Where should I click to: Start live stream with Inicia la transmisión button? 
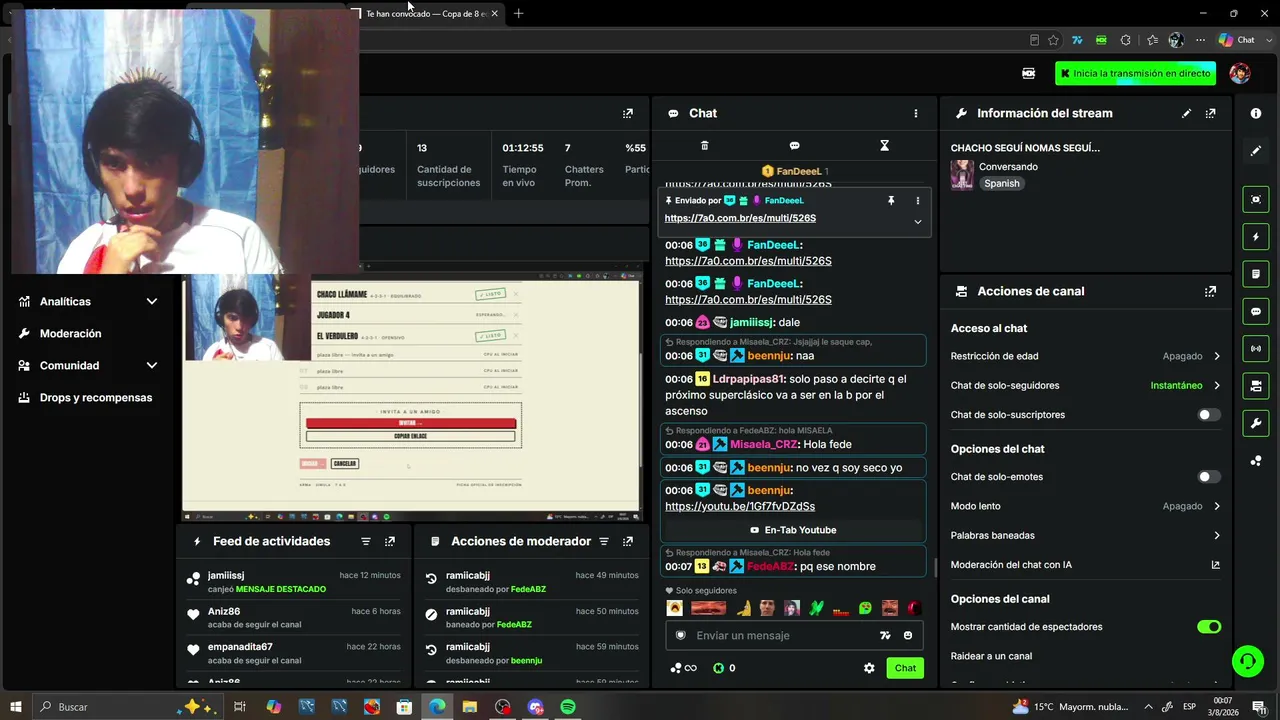[x=1135, y=73]
